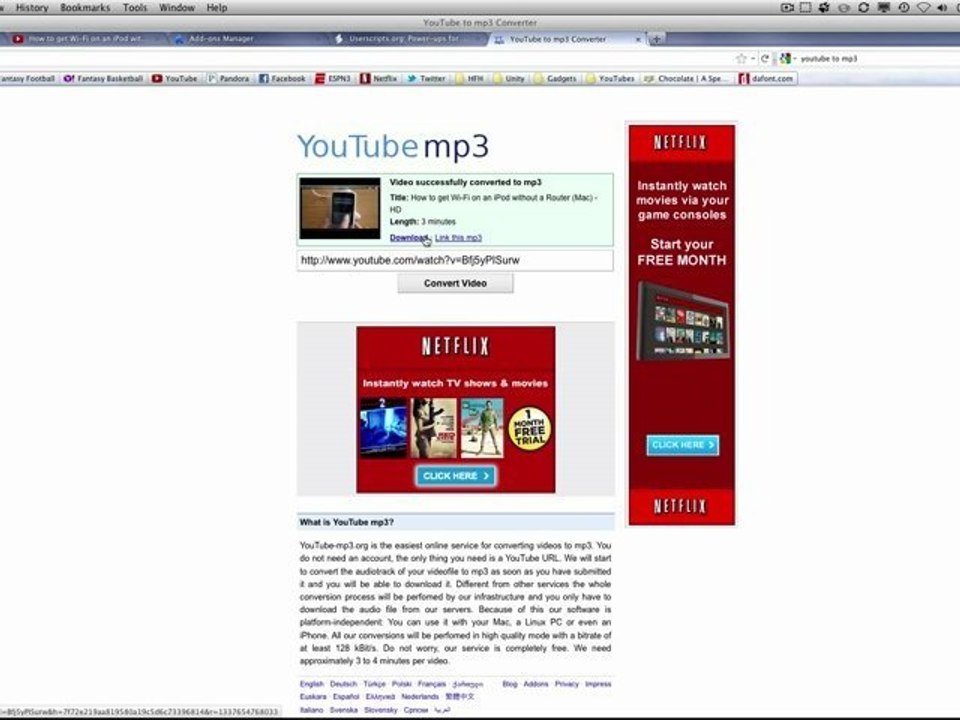The width and height of the screenshot is (960, 720).
Task: Select the English language link
Action: click(312, 684)
